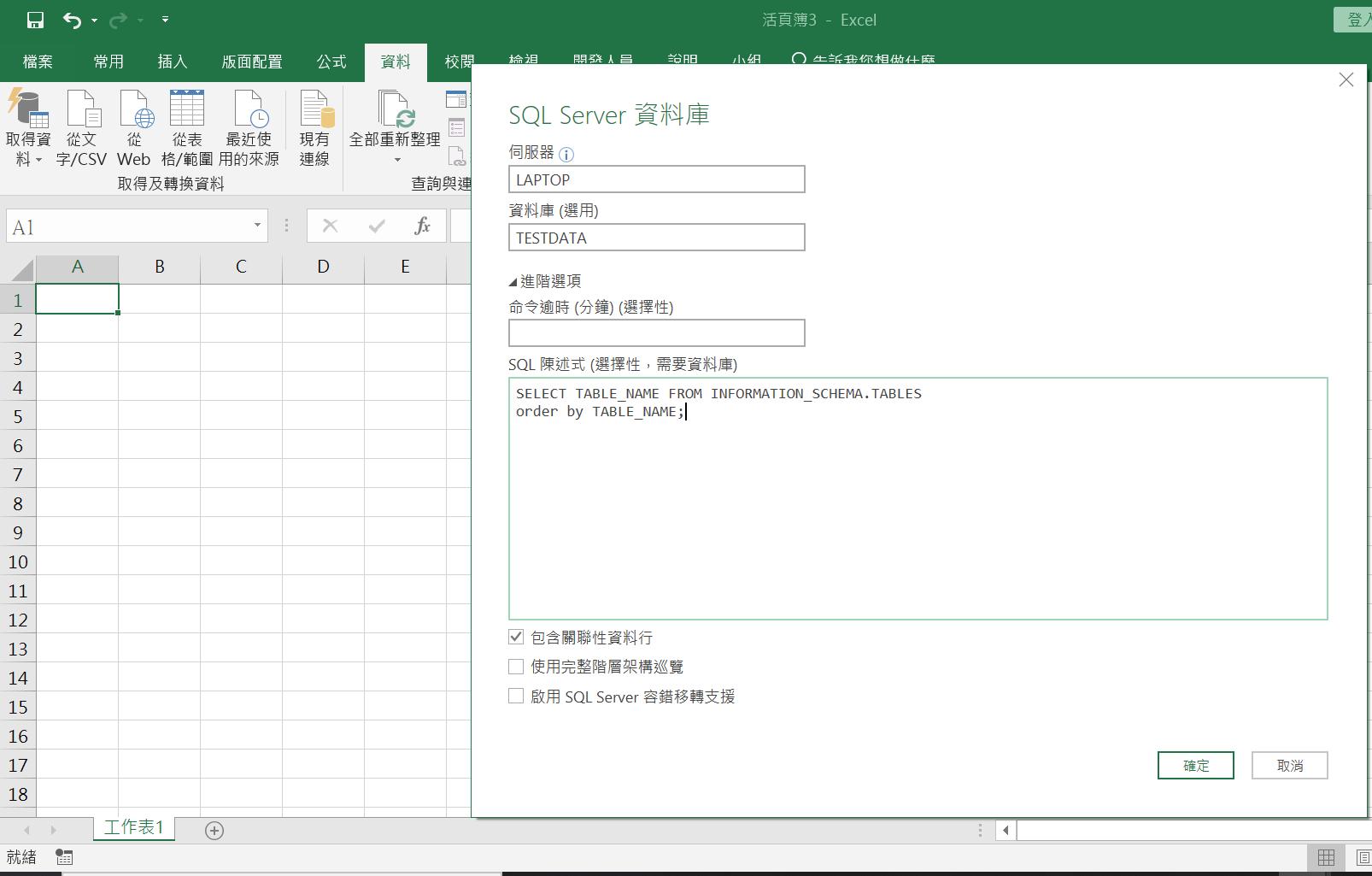Click the formula bar Enter checkmark icon
The width and height of the screenshot is (1372, 876).
pyautogui.click(x=377, y=226)
